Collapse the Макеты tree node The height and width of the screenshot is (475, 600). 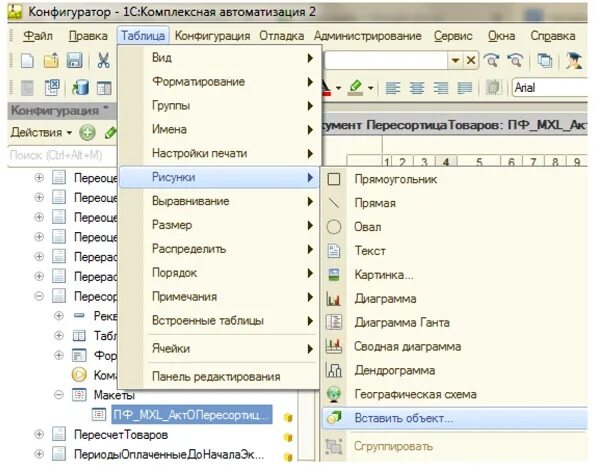coord(59,395)
